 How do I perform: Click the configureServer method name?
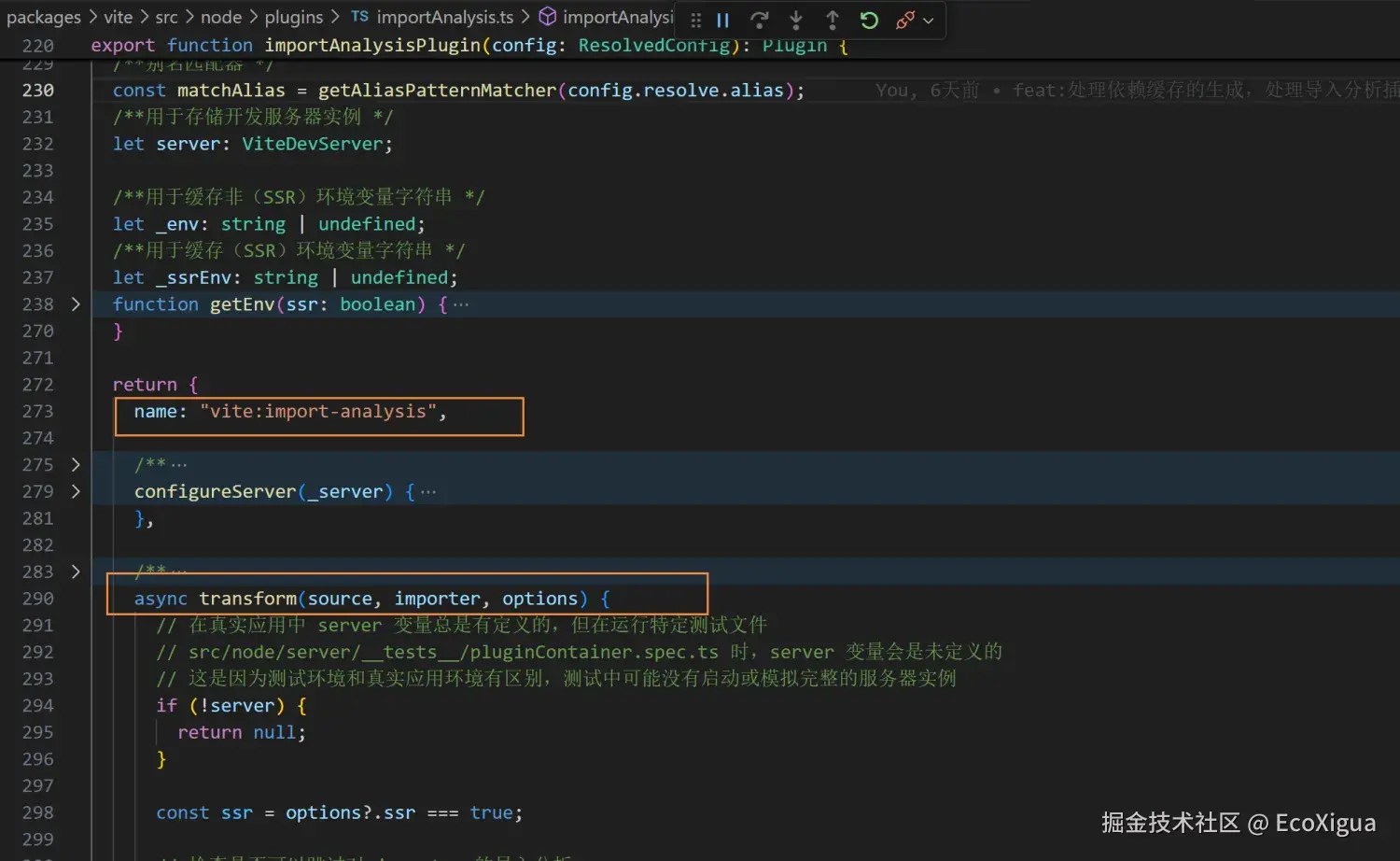pyautogui.click(x=216, y=492)
